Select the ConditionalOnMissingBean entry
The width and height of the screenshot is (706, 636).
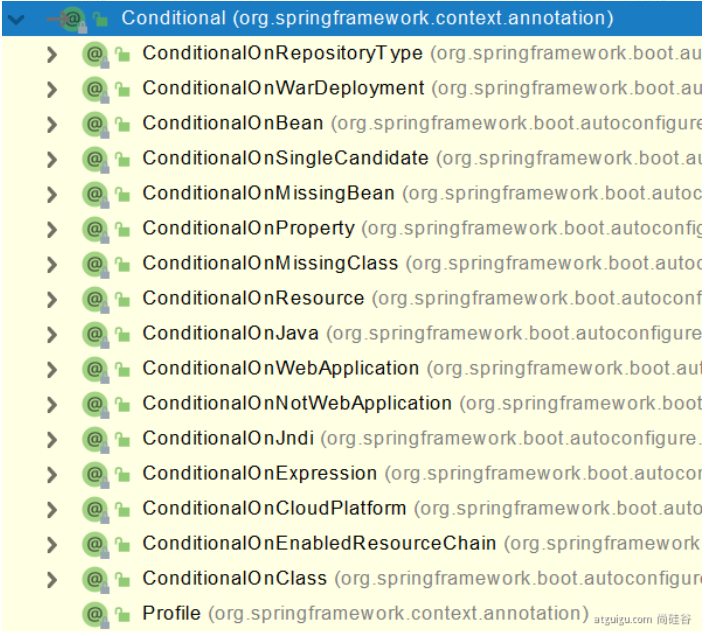[268, 194]
